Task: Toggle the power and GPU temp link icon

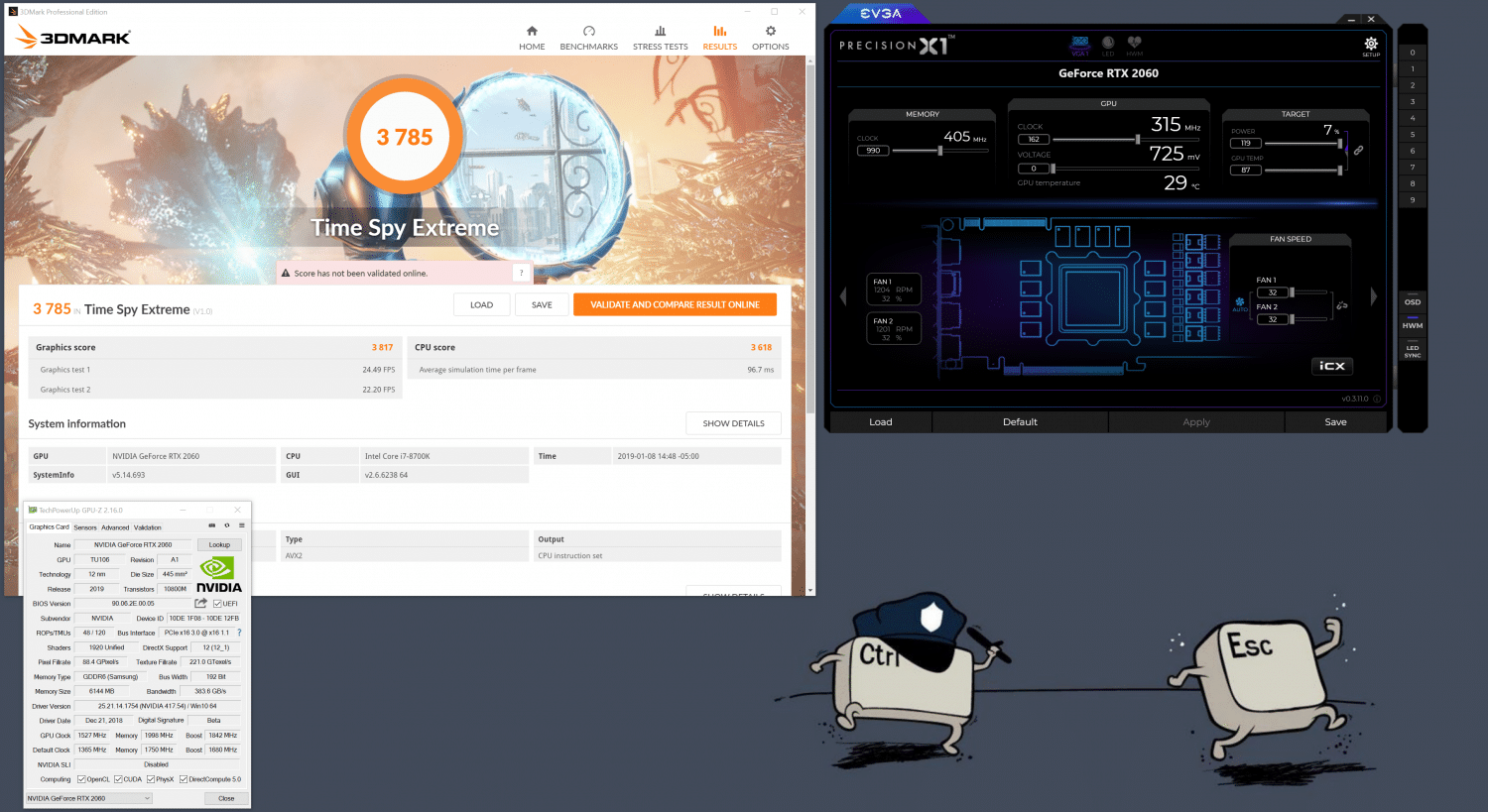Action: pos(1358,151)
